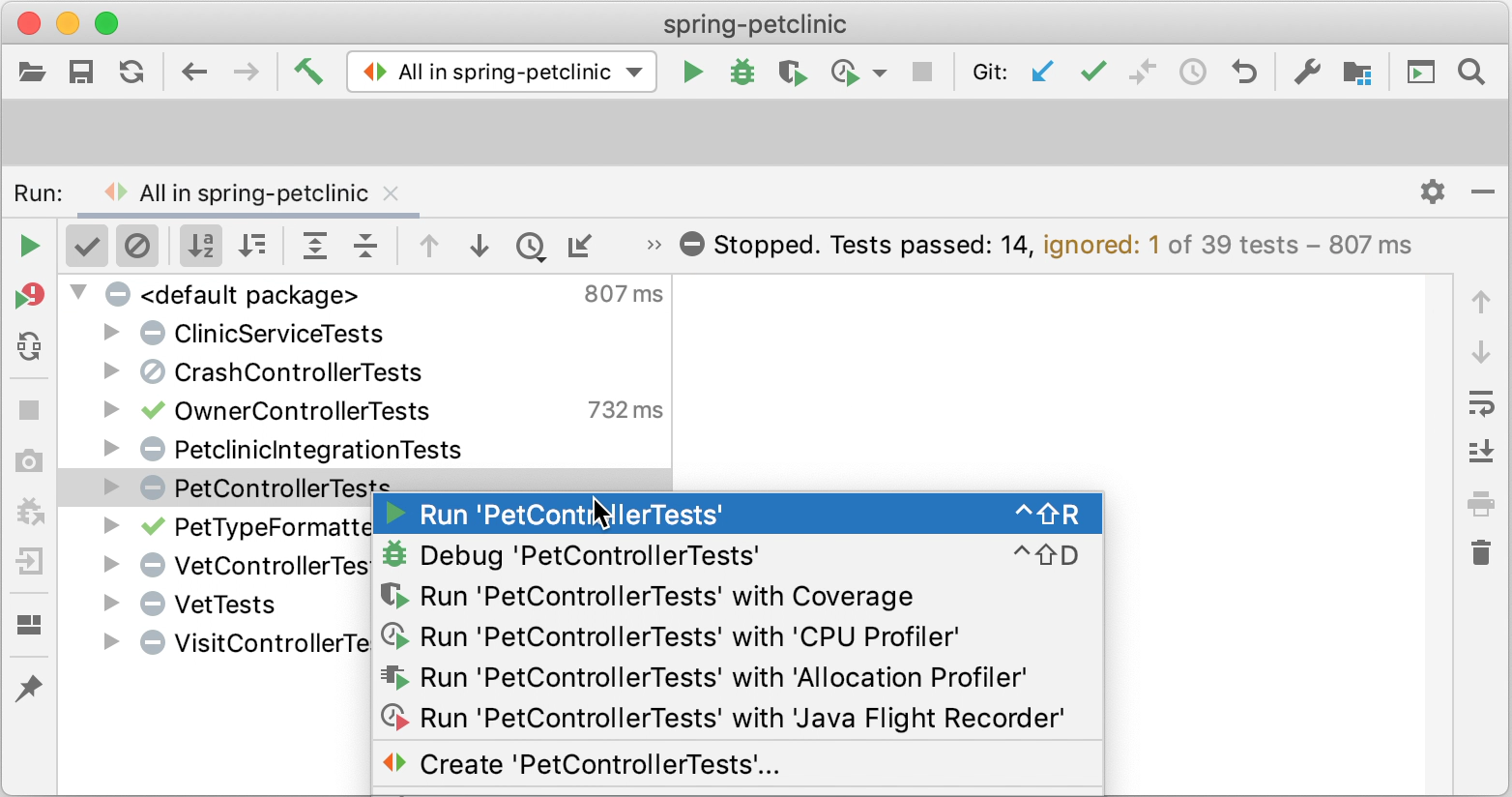Expand the VetTests tree node
Viewport: 1512px width, 797px height.
(109, 604)
